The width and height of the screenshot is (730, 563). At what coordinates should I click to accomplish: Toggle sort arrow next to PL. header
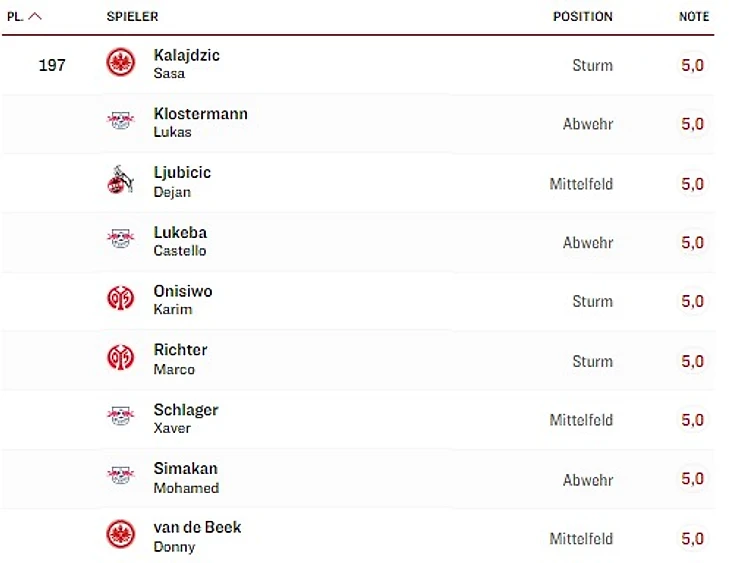tap(35, 17)
